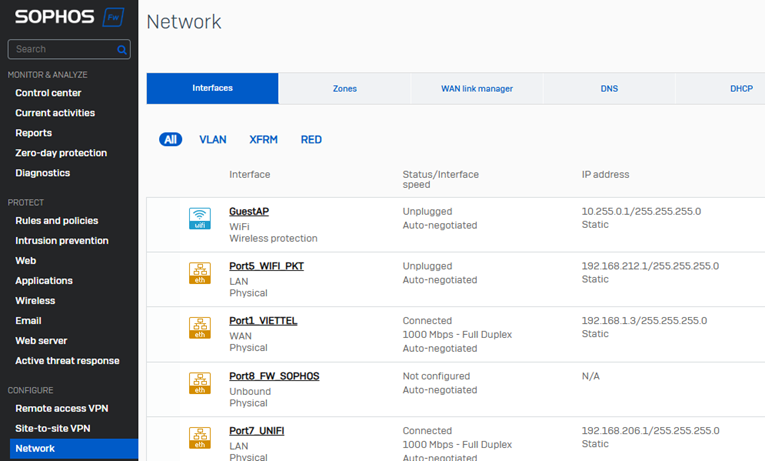The width and height of the screenshot is (765, 461).
Task: Open the GuestAP interface link
Action: coord(248,212)
